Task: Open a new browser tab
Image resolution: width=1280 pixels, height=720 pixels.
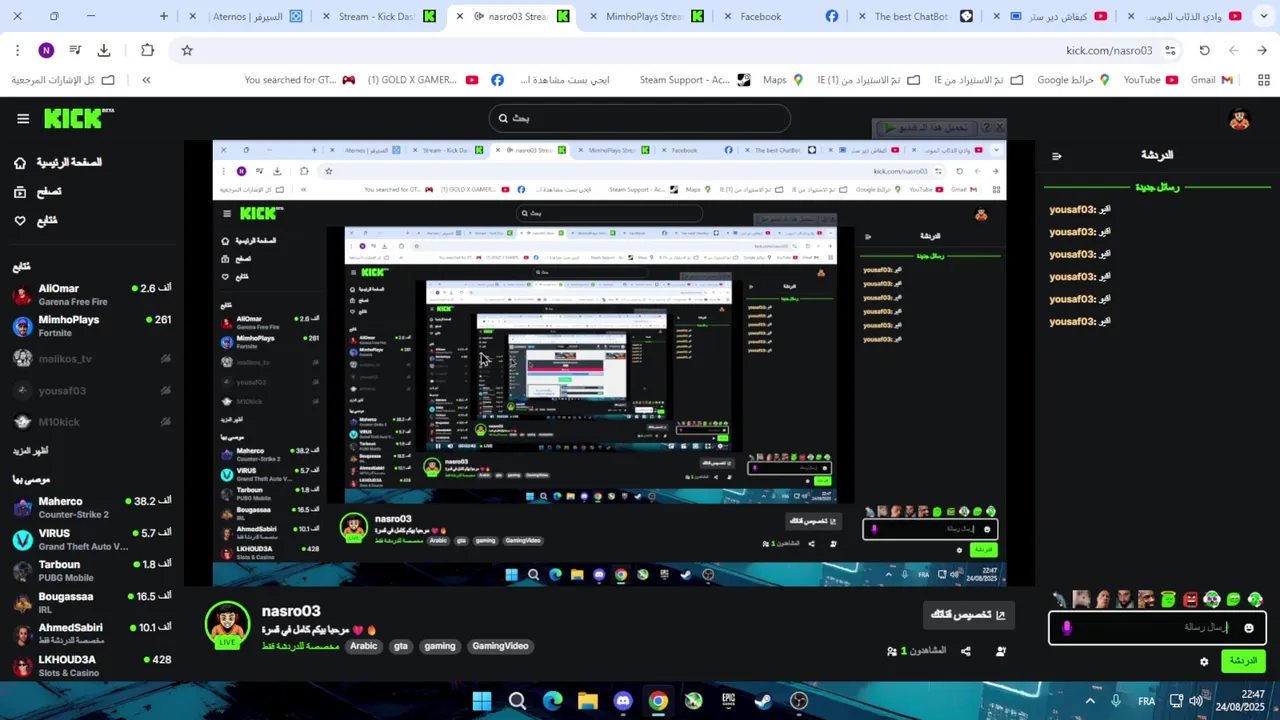Action: click(x=164, y=16)
